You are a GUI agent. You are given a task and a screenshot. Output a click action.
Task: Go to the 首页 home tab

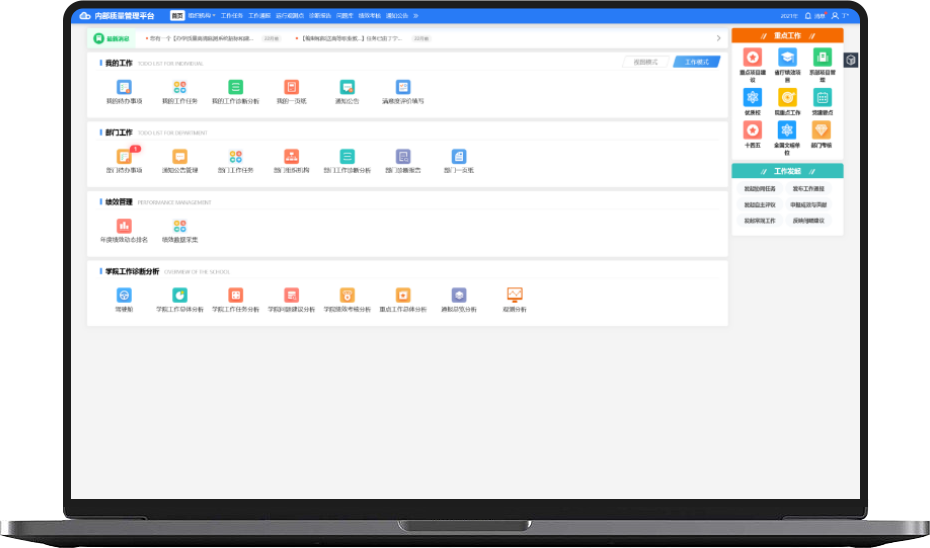coord(177,16)
